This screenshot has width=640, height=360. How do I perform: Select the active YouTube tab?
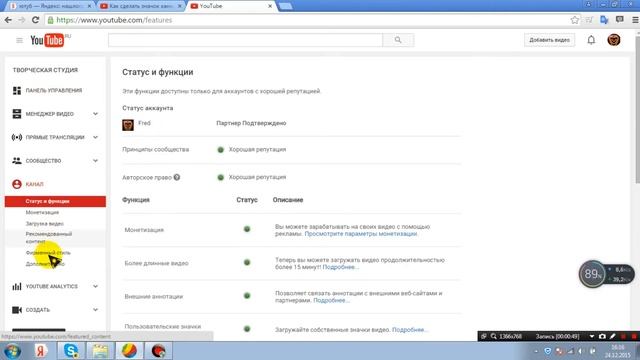click(x=230, y=6)
